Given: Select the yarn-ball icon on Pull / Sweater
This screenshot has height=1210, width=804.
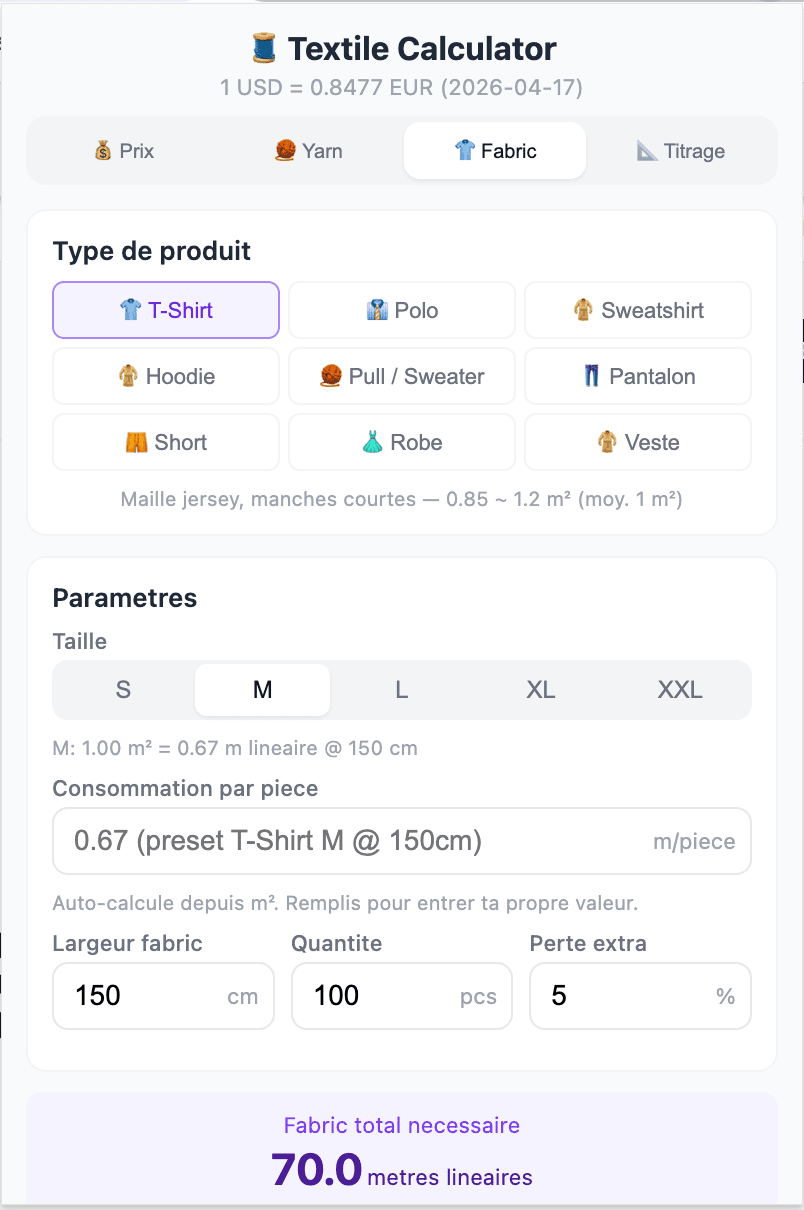Looking at the screenshot, I should (x=330, y=376).
